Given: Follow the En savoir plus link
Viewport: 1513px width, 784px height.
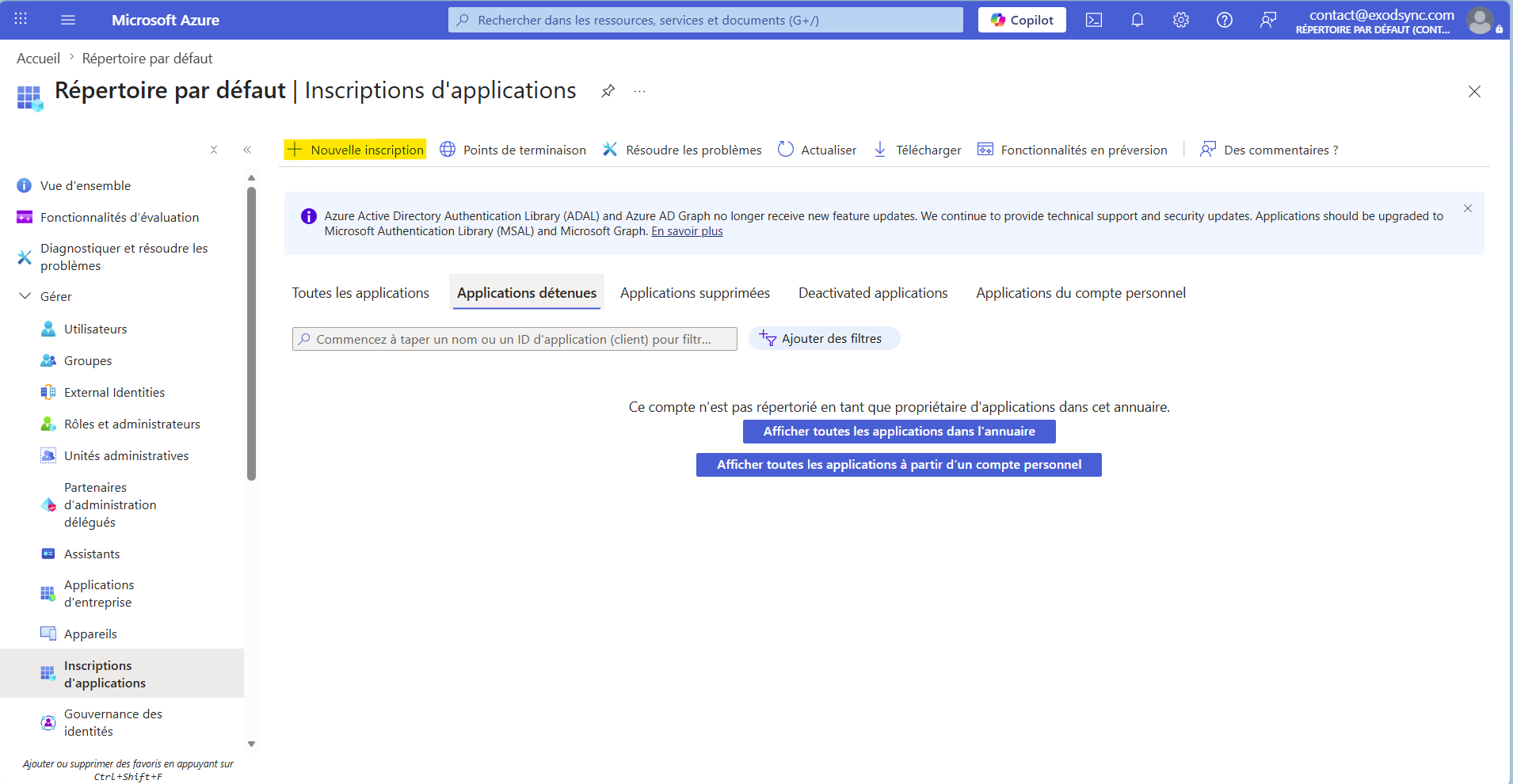Looking at the screenshot, I should (687, 231).
